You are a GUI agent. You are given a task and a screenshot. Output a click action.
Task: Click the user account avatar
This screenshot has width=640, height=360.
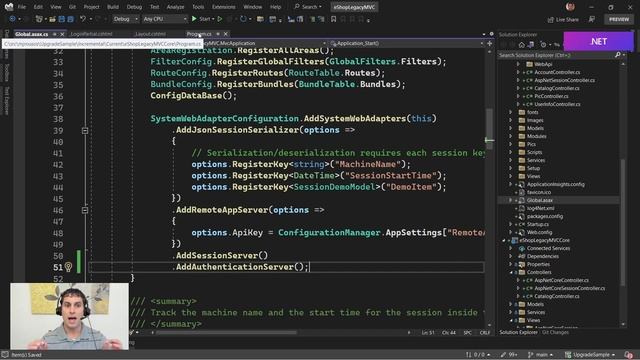(x=570, y=7)
